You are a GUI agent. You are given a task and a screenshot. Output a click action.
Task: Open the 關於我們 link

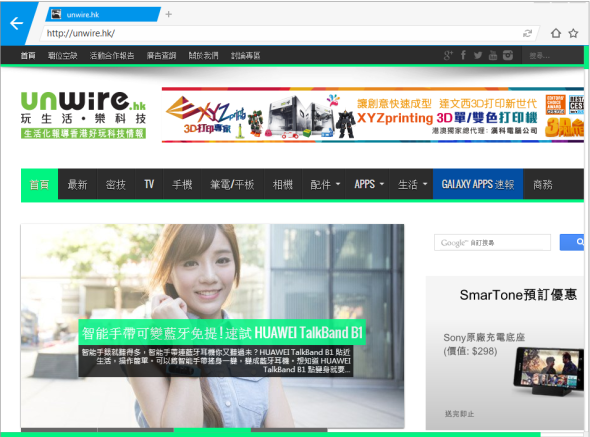click(203, 56)
